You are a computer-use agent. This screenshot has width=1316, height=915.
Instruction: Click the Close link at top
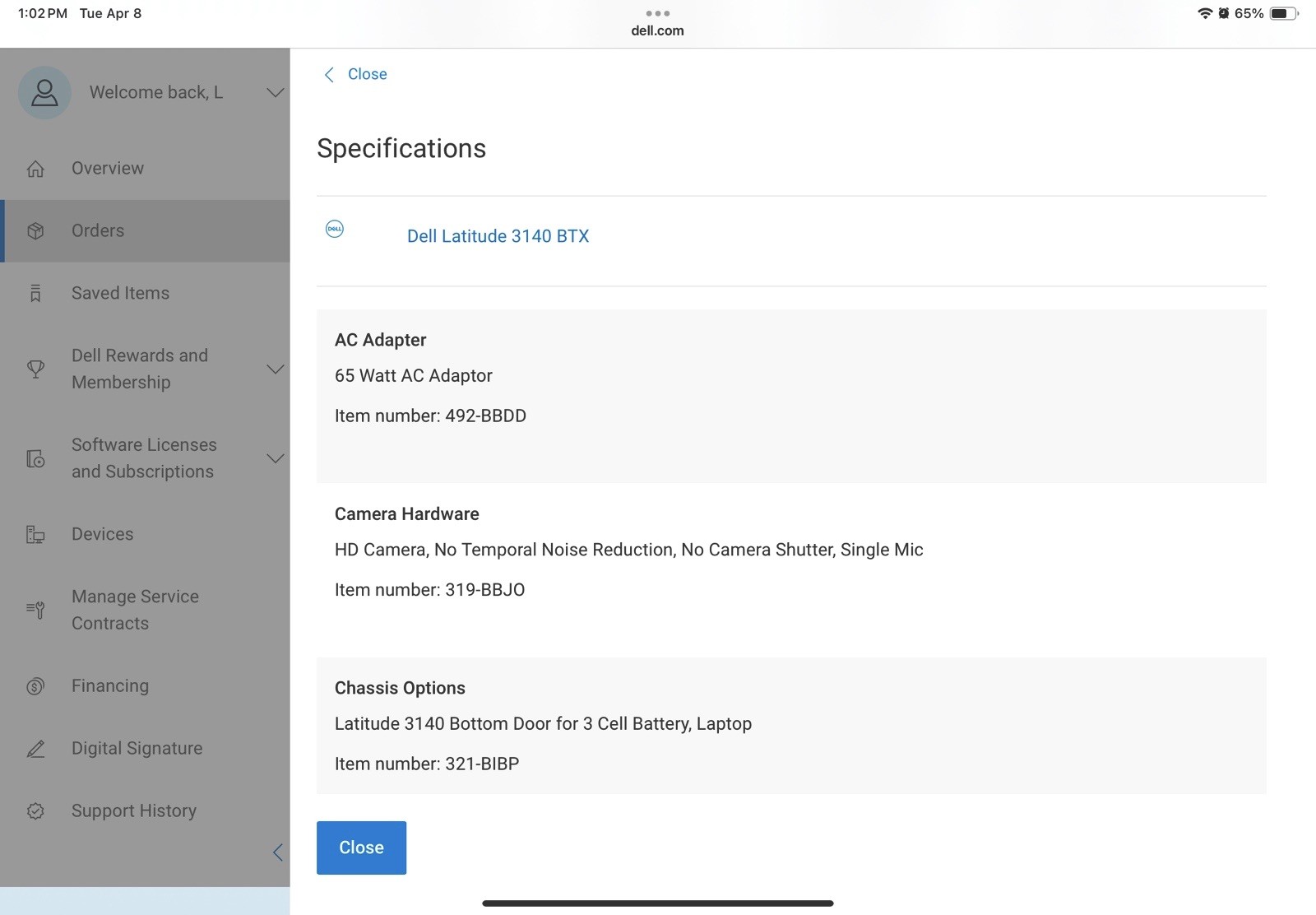[x=367, y=74]
